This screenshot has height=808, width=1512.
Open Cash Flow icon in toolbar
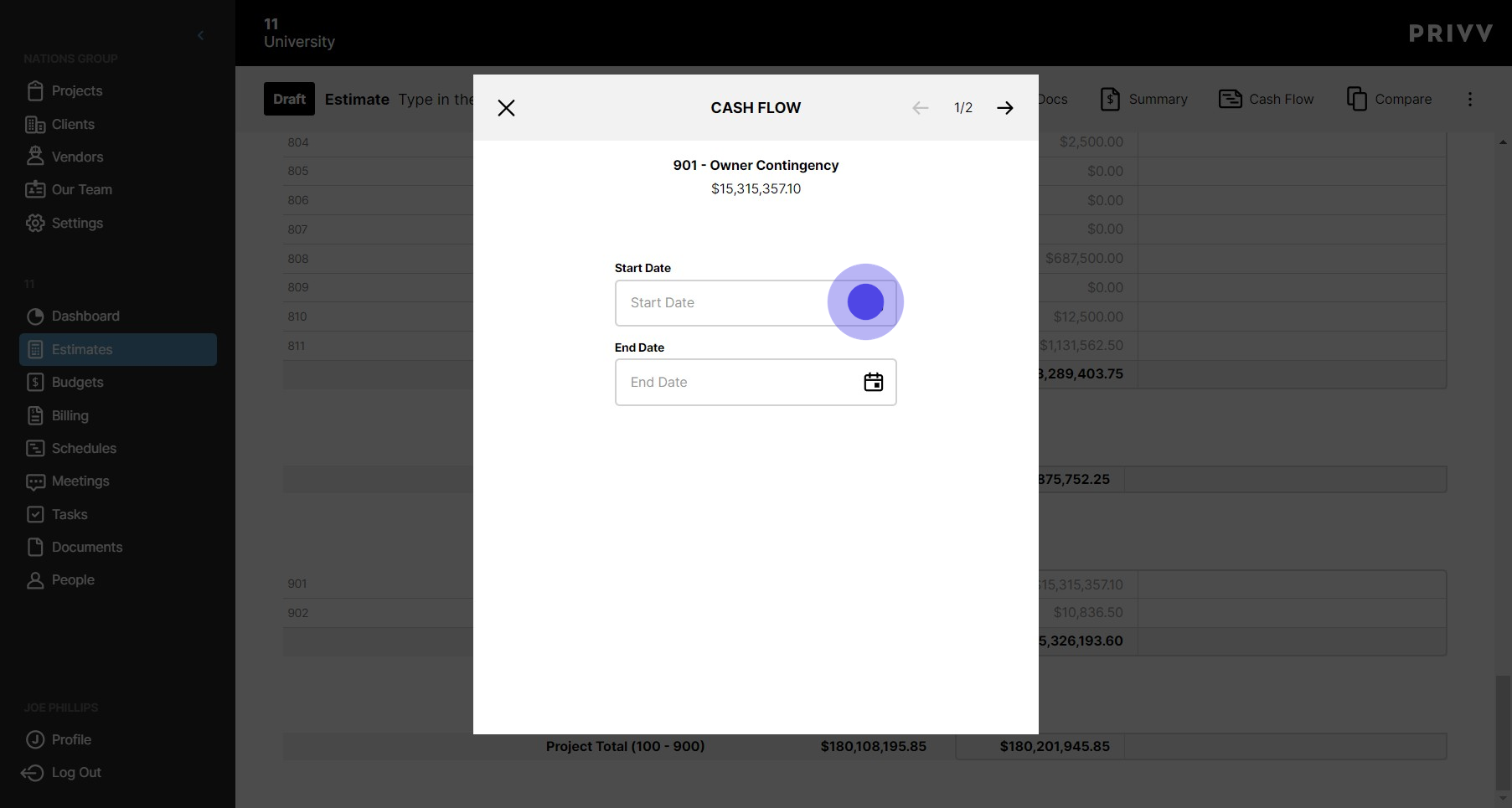click(x=1230, y=99)
